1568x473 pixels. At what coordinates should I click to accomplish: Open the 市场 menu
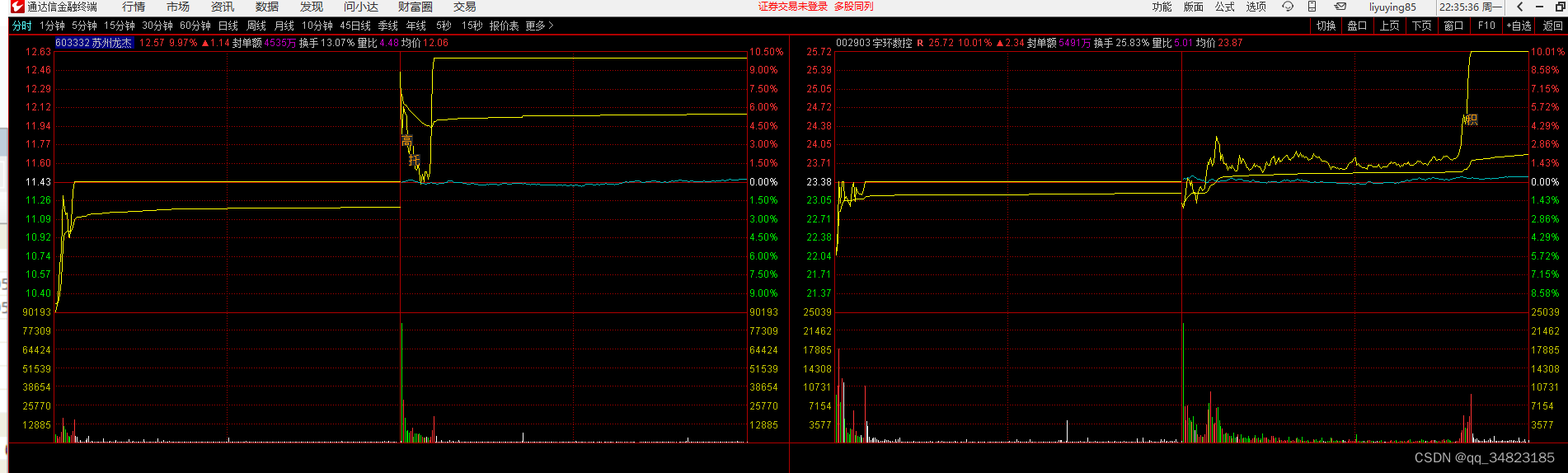(178, 7)
